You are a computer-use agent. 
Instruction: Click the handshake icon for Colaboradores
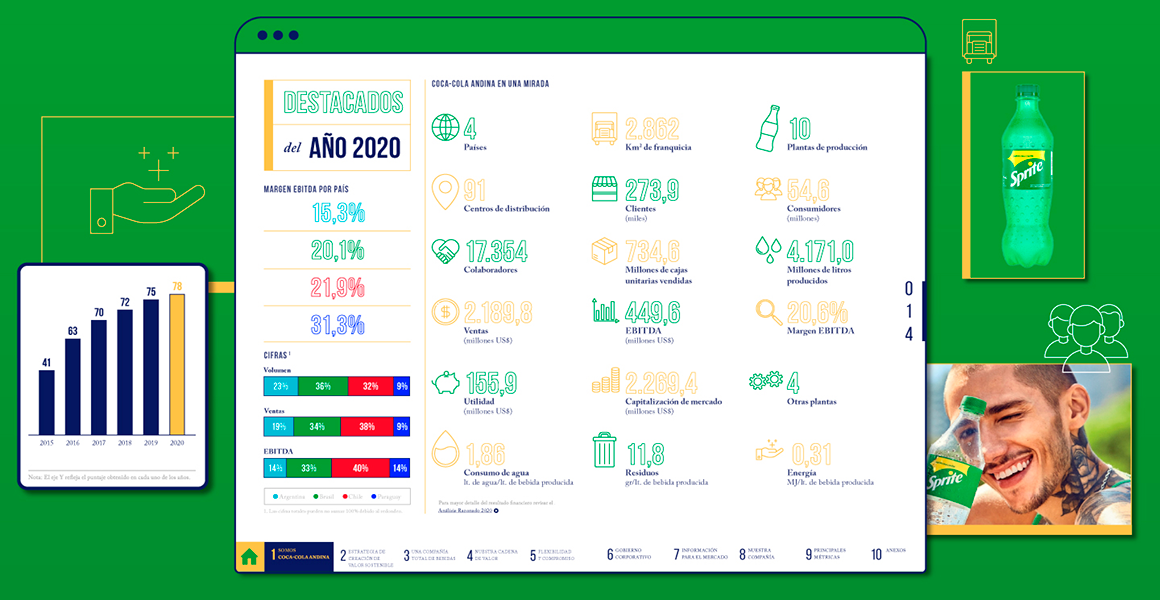pyautogui.click(x=445, y=252)
